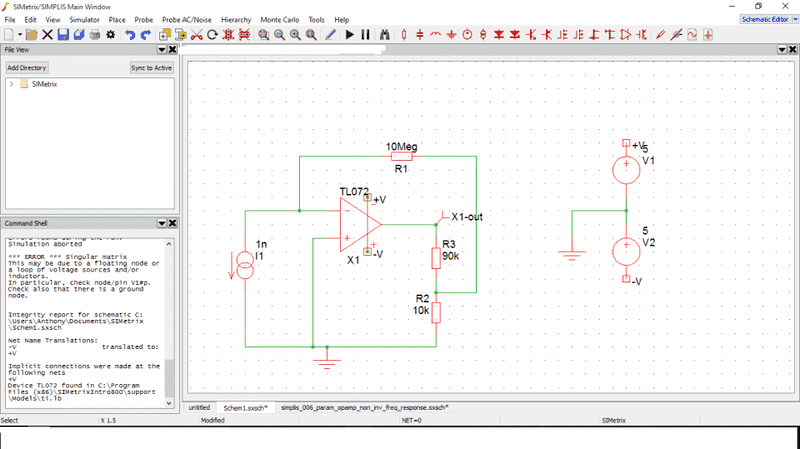This screenshot has height=449, width=800.
Task: Click the Modified status bar text
Action: pyautogui.click(x=213, y=420)
